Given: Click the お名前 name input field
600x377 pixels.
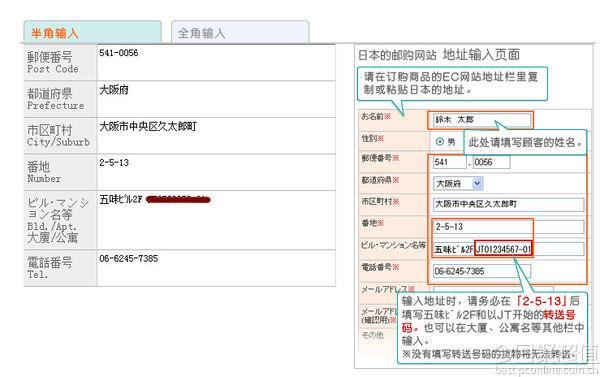Looking at the screenshot, I should click(x=482, y=120).
